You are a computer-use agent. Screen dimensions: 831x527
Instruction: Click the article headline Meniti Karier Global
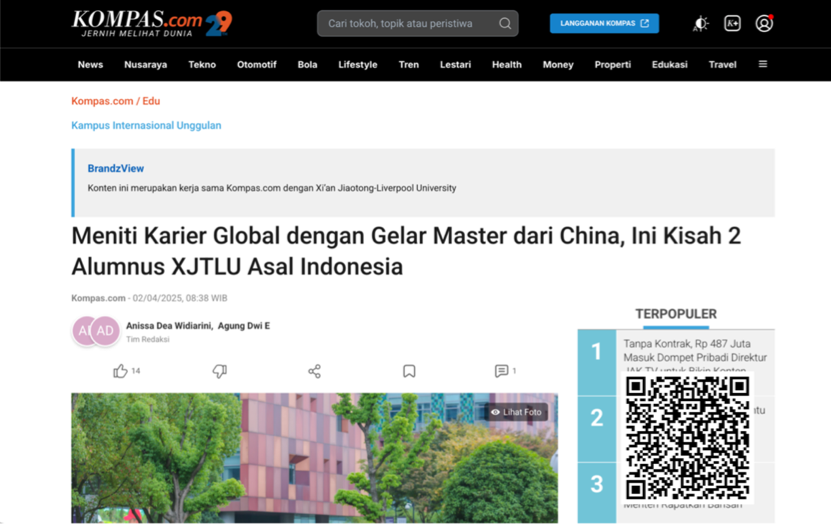406,251
